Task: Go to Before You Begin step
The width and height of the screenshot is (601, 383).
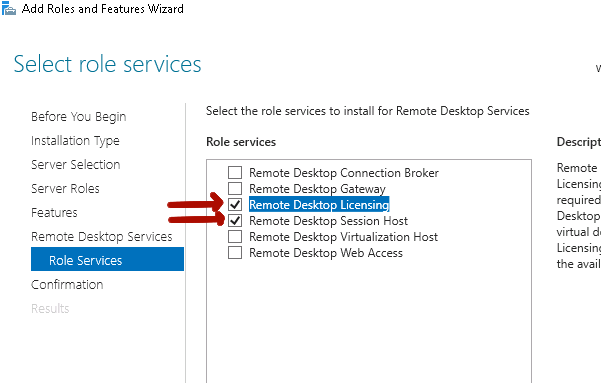Action: coord(79,117)
